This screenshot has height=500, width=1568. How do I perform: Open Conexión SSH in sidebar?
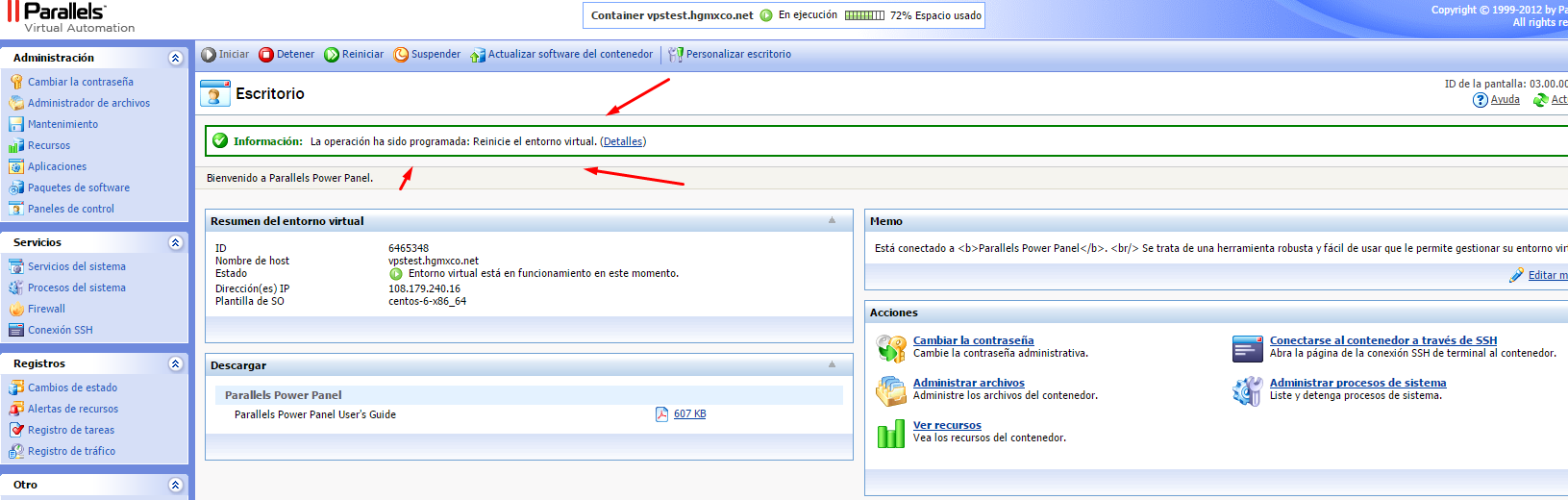pyautogui.click(x=61, y=330)
